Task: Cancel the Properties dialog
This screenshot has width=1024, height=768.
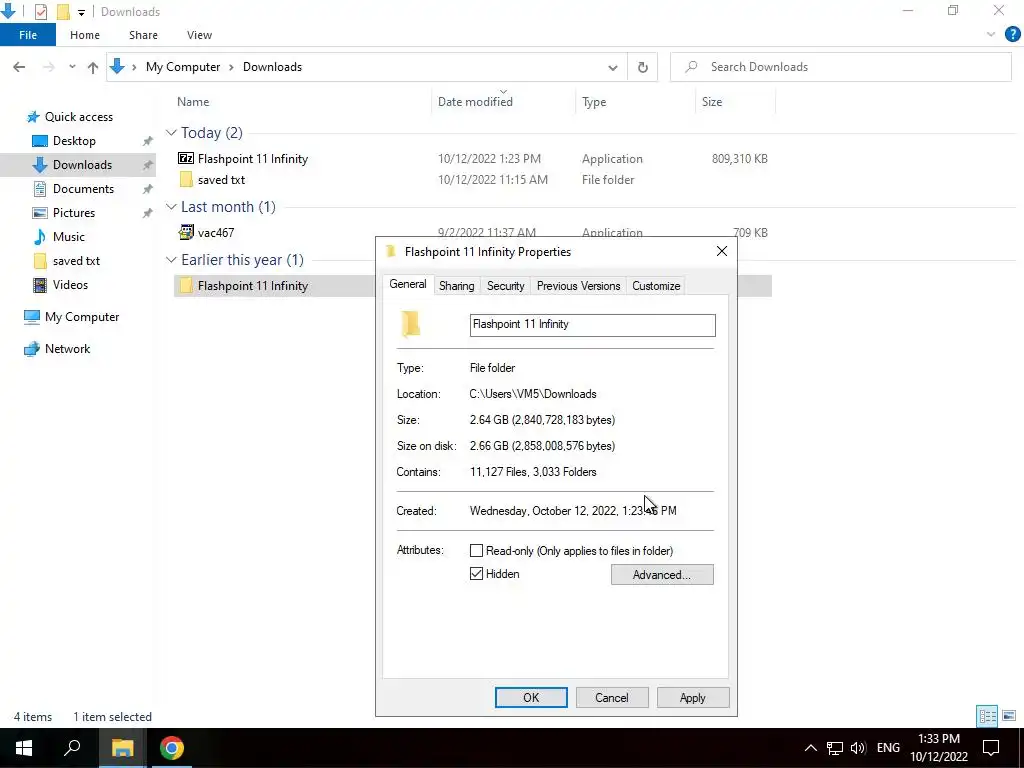Action: click(612, 697)
